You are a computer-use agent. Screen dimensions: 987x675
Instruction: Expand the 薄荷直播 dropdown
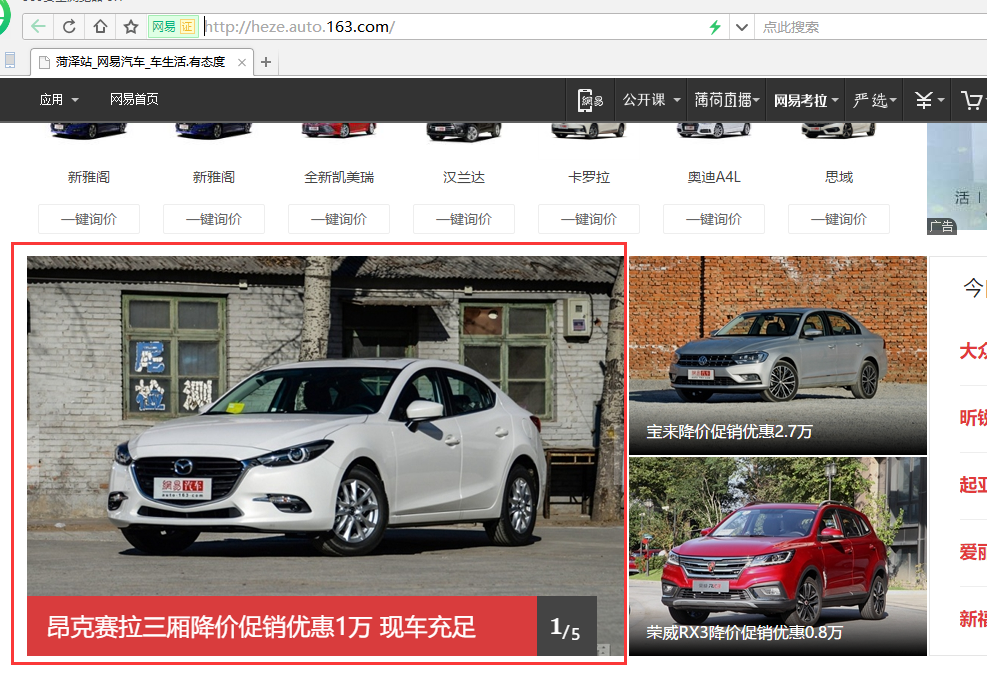(727, 99)
